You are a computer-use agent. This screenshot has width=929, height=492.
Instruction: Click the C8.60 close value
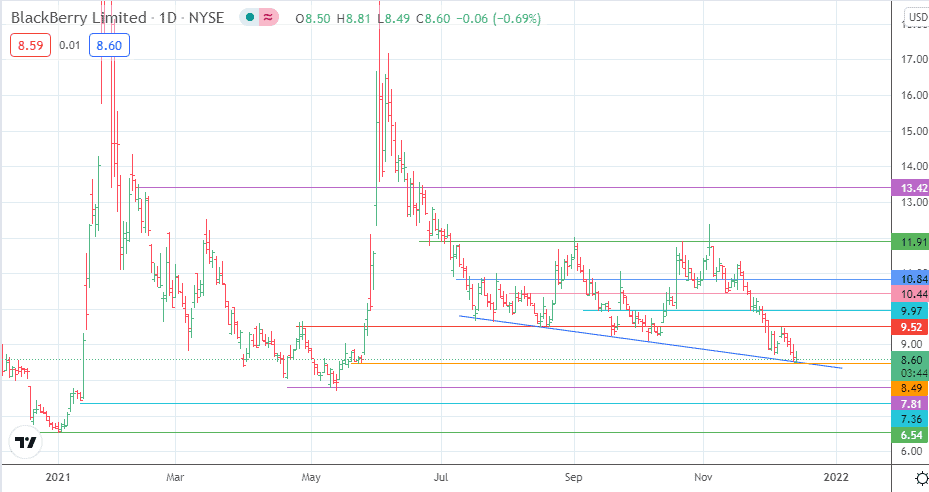(x=433, y=19)
